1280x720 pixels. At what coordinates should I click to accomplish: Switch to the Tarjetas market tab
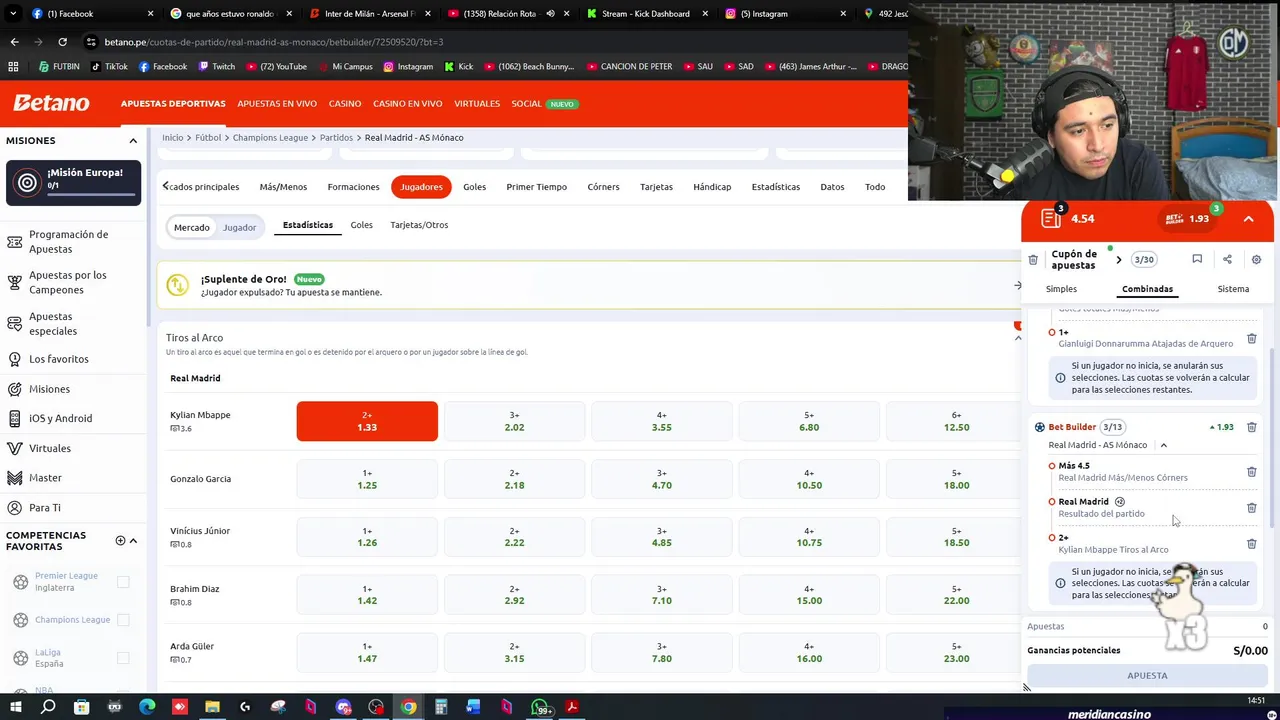[656, 187]
